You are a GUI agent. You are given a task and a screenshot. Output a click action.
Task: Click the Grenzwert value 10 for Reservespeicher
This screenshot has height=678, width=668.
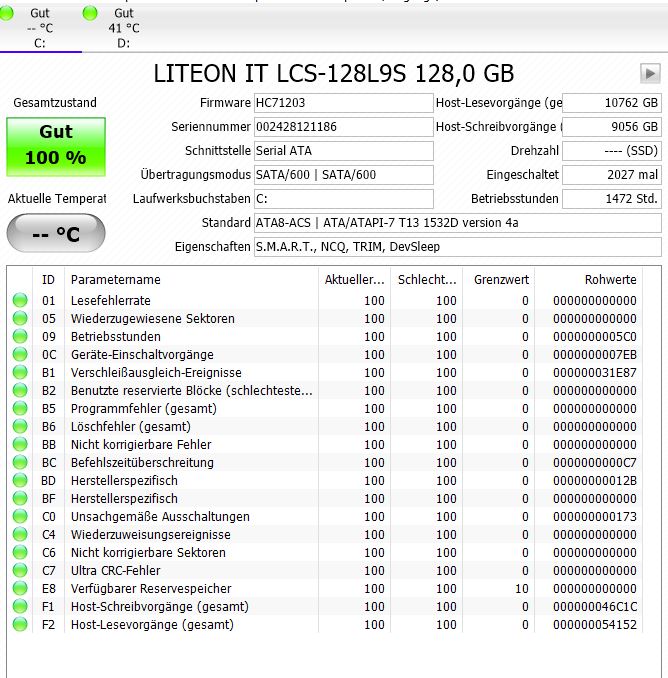(x=522, y=589)
